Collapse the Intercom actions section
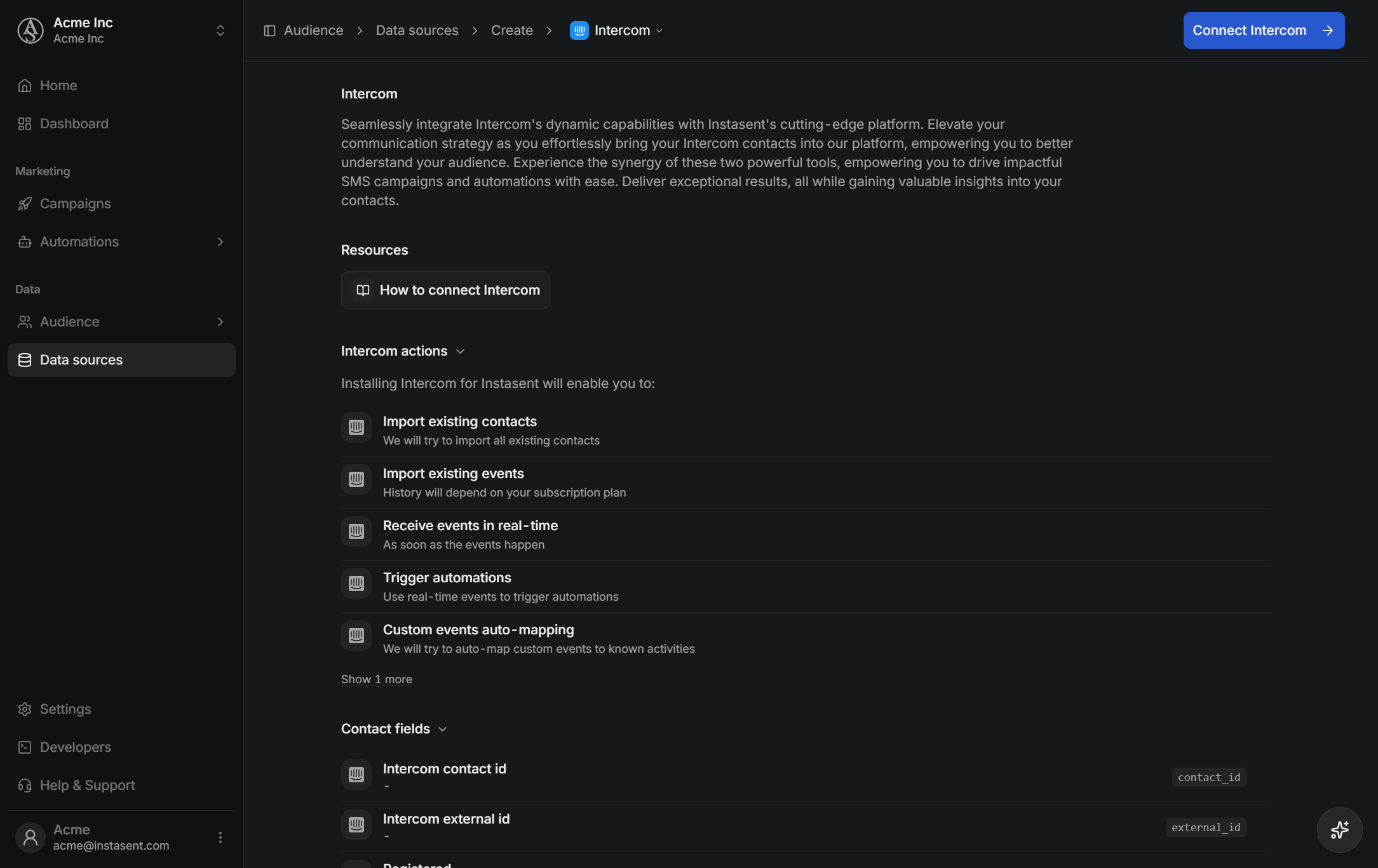The height and width of the screenshot is (868, 1378). [x=403, y=351]
